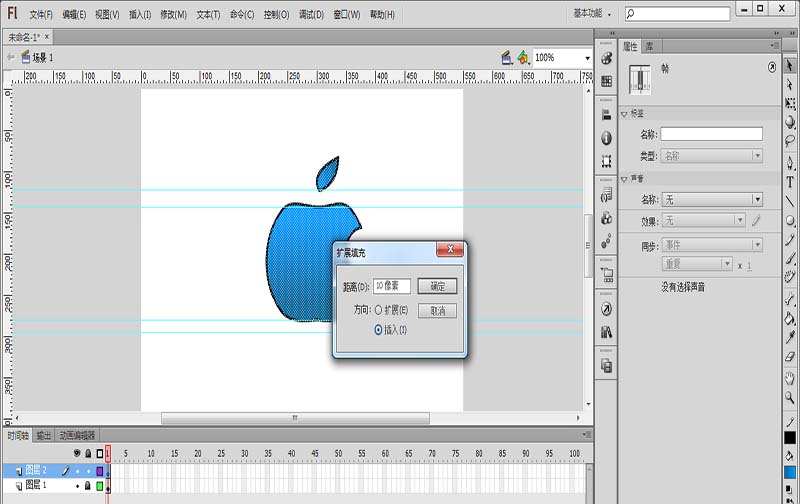
Task: Select the Brush tool
Action: tap(790, 258)
